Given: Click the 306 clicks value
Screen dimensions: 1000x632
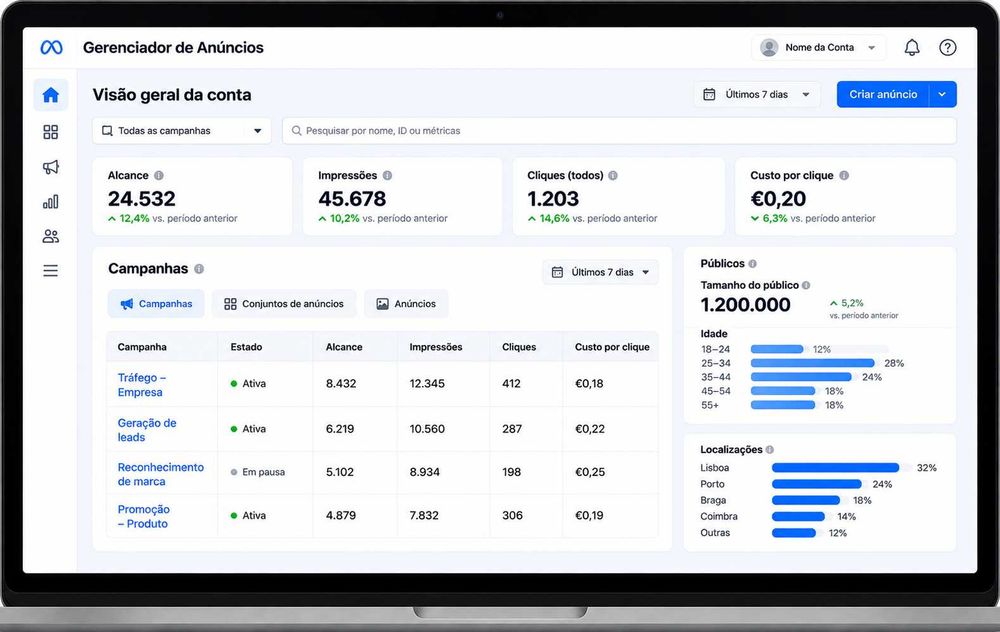Looking at the screenshot, I should (x=512, y=515).
